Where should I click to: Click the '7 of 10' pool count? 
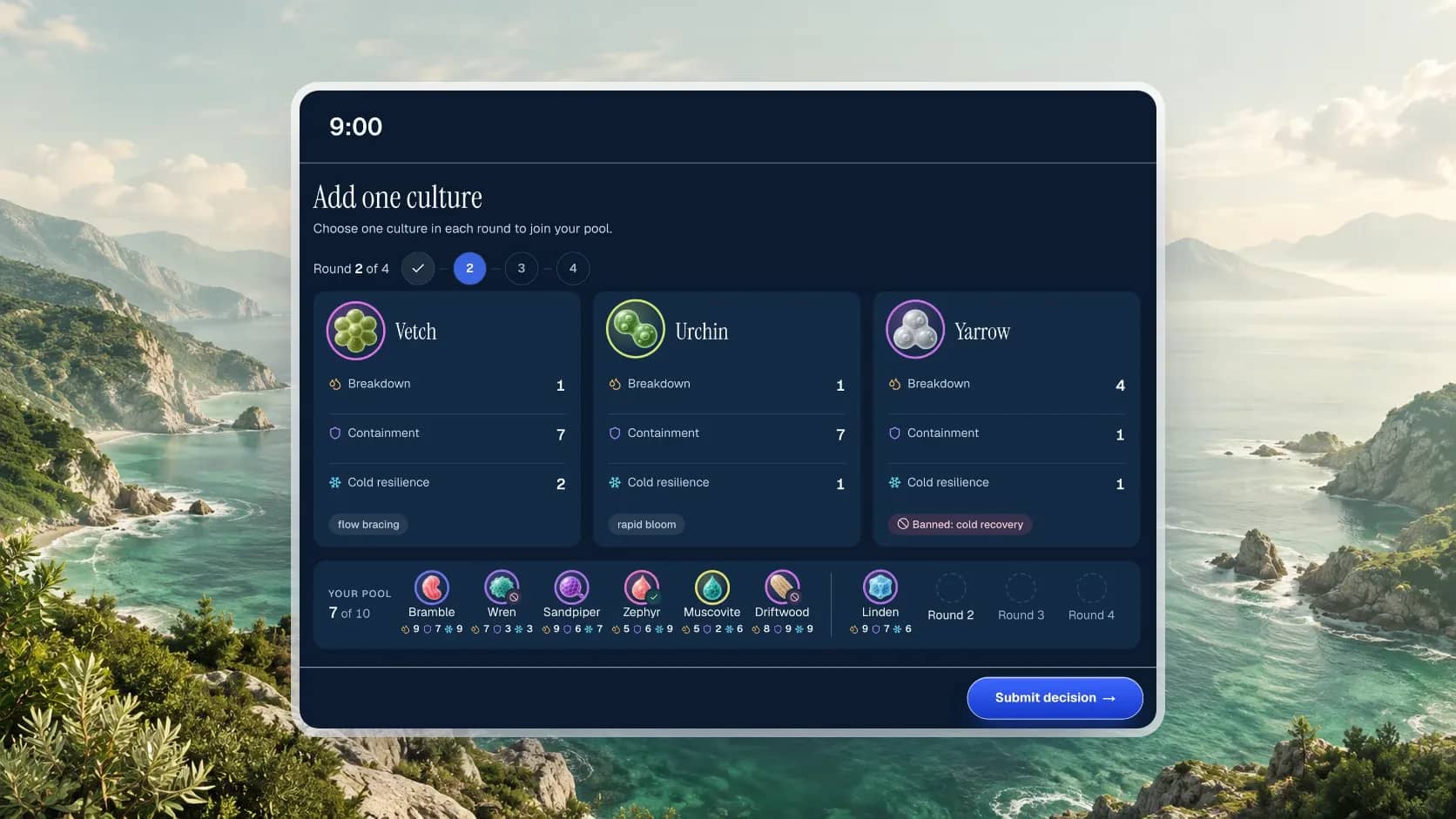[349, 613]
